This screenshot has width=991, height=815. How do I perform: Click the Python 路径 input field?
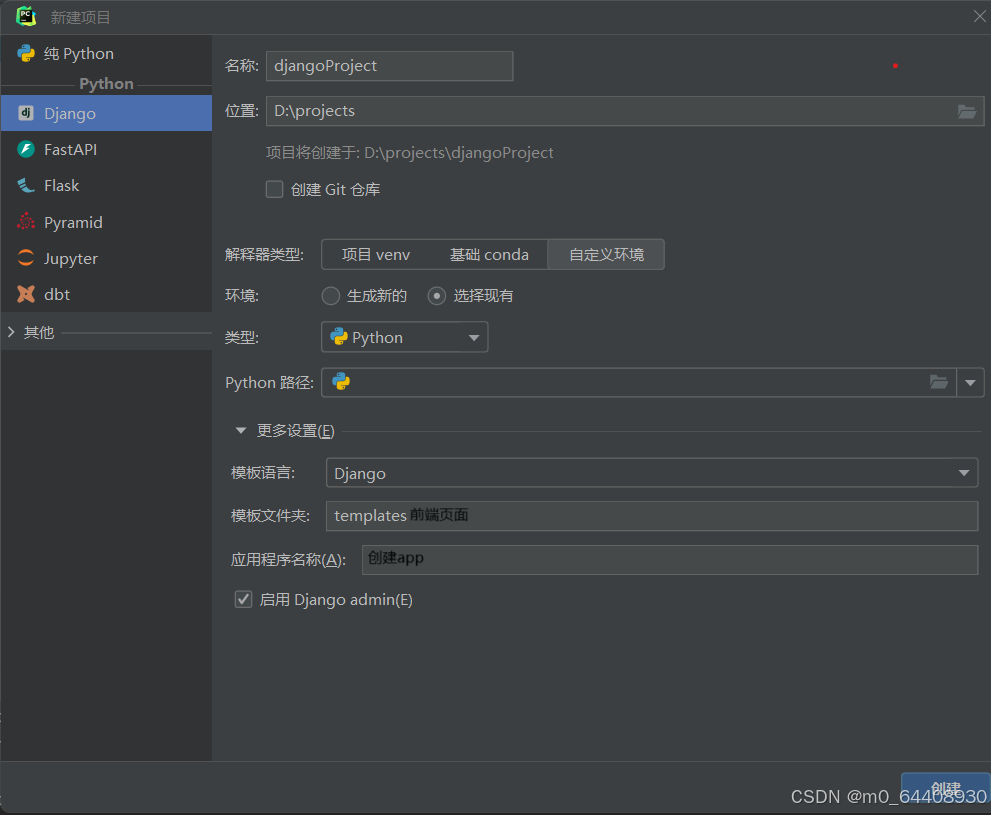[x=638, y=382]
